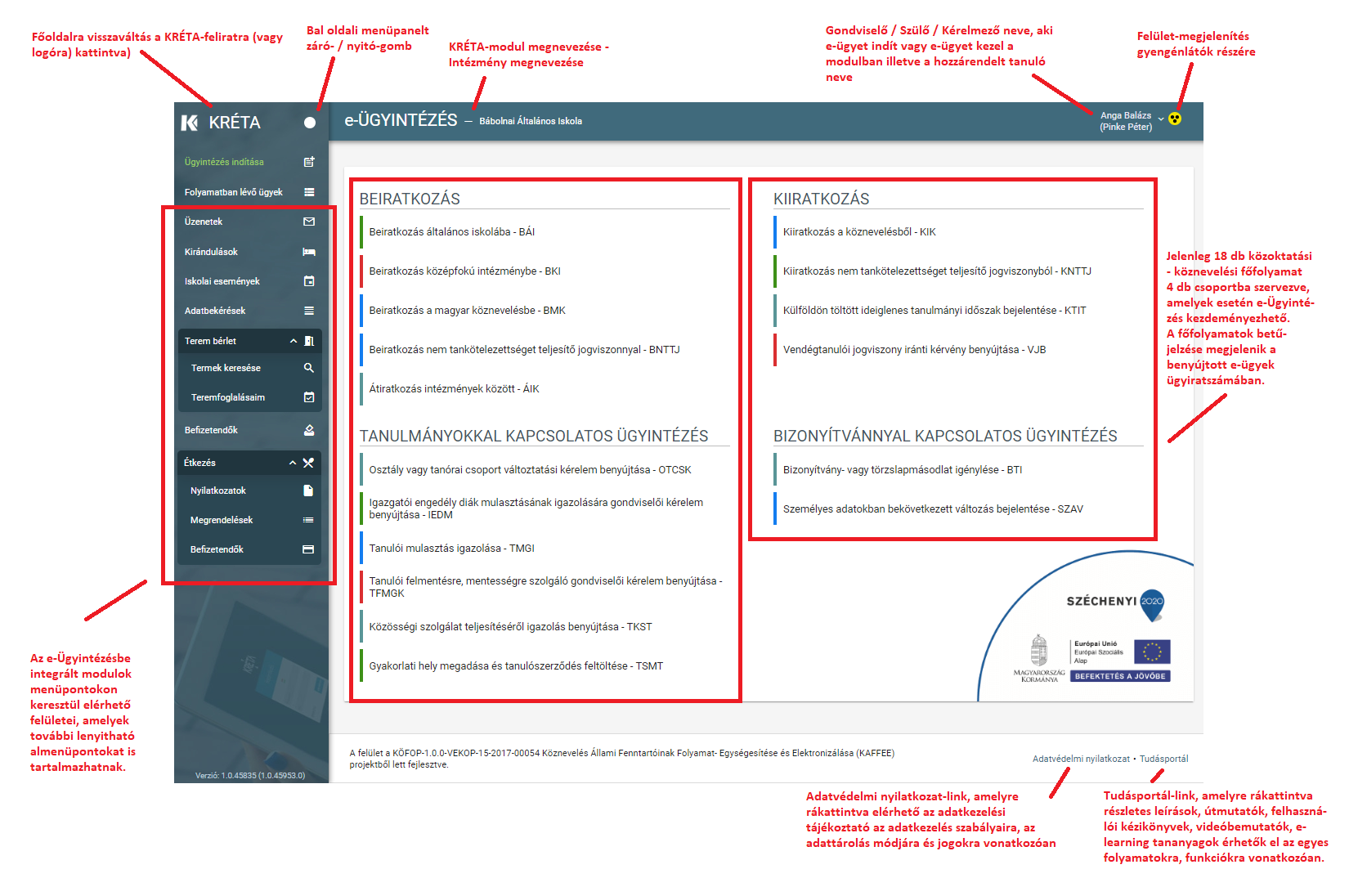Image resolution: width=1367 pixels, height=896 pixels.
Task: Open Gyakorlati hely megadása - TSMT
Action: tap(516, 666)
